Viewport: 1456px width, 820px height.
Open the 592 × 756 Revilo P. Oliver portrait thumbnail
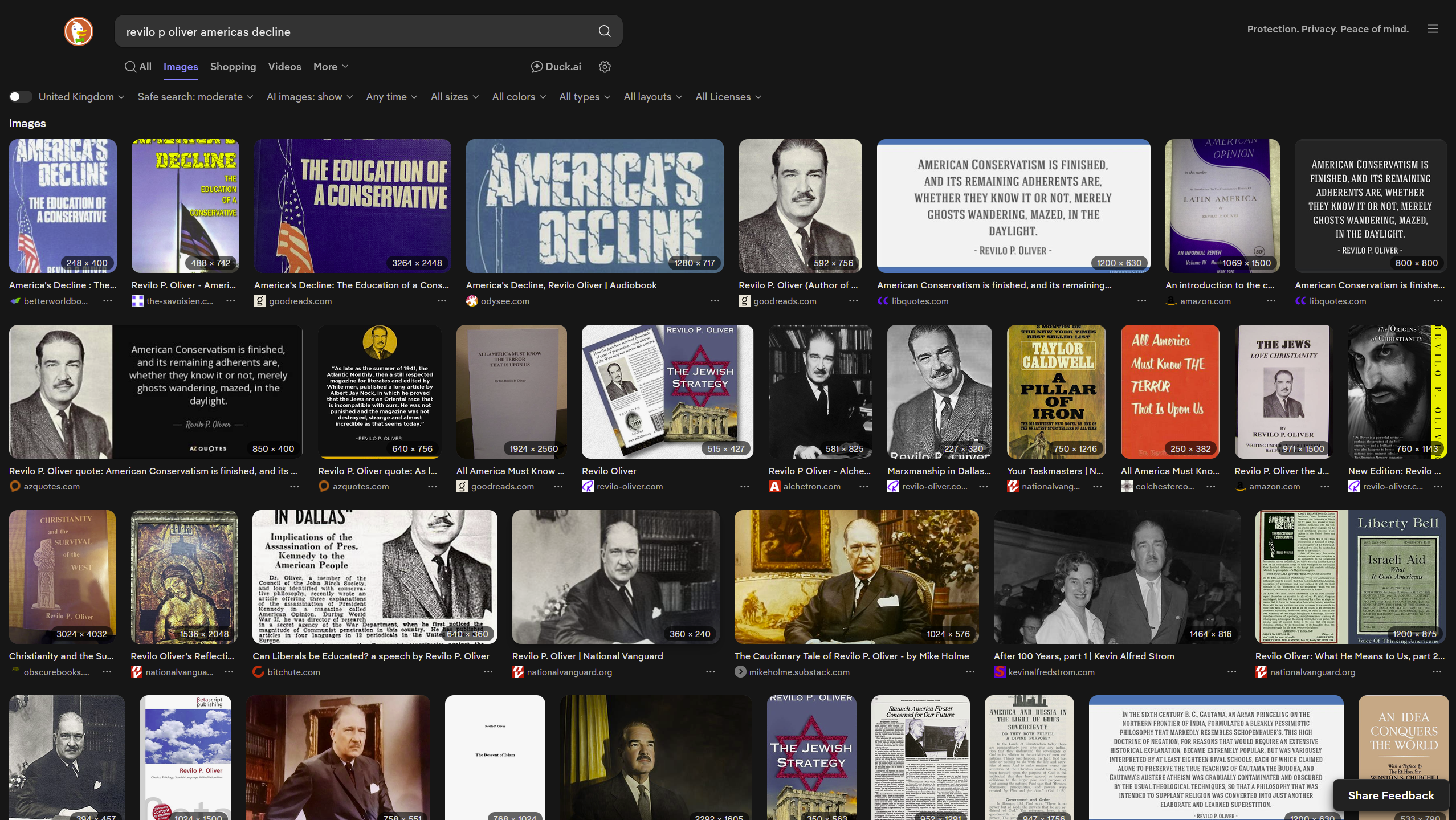[801, 206]
